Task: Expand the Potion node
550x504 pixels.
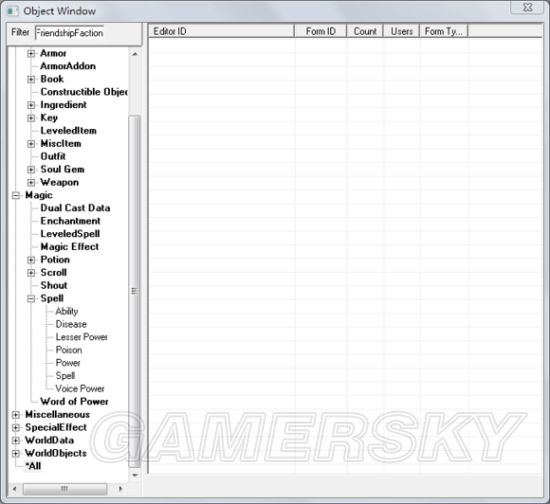Action: pyautogui.click(x=31, y=260)
